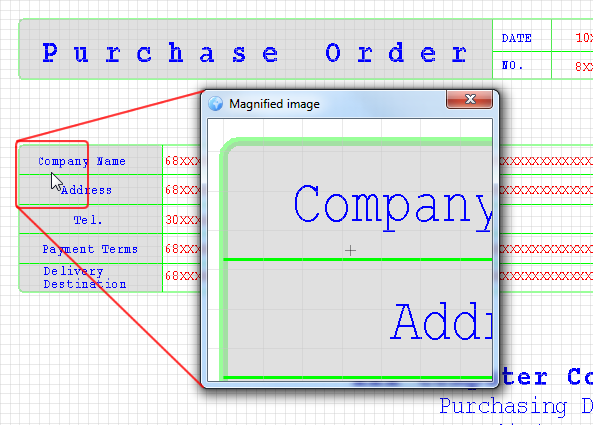The width and height of the screenshot is (593, 425).
Task: Click the Purchasing D text at bottom
Action: (516, 406)
